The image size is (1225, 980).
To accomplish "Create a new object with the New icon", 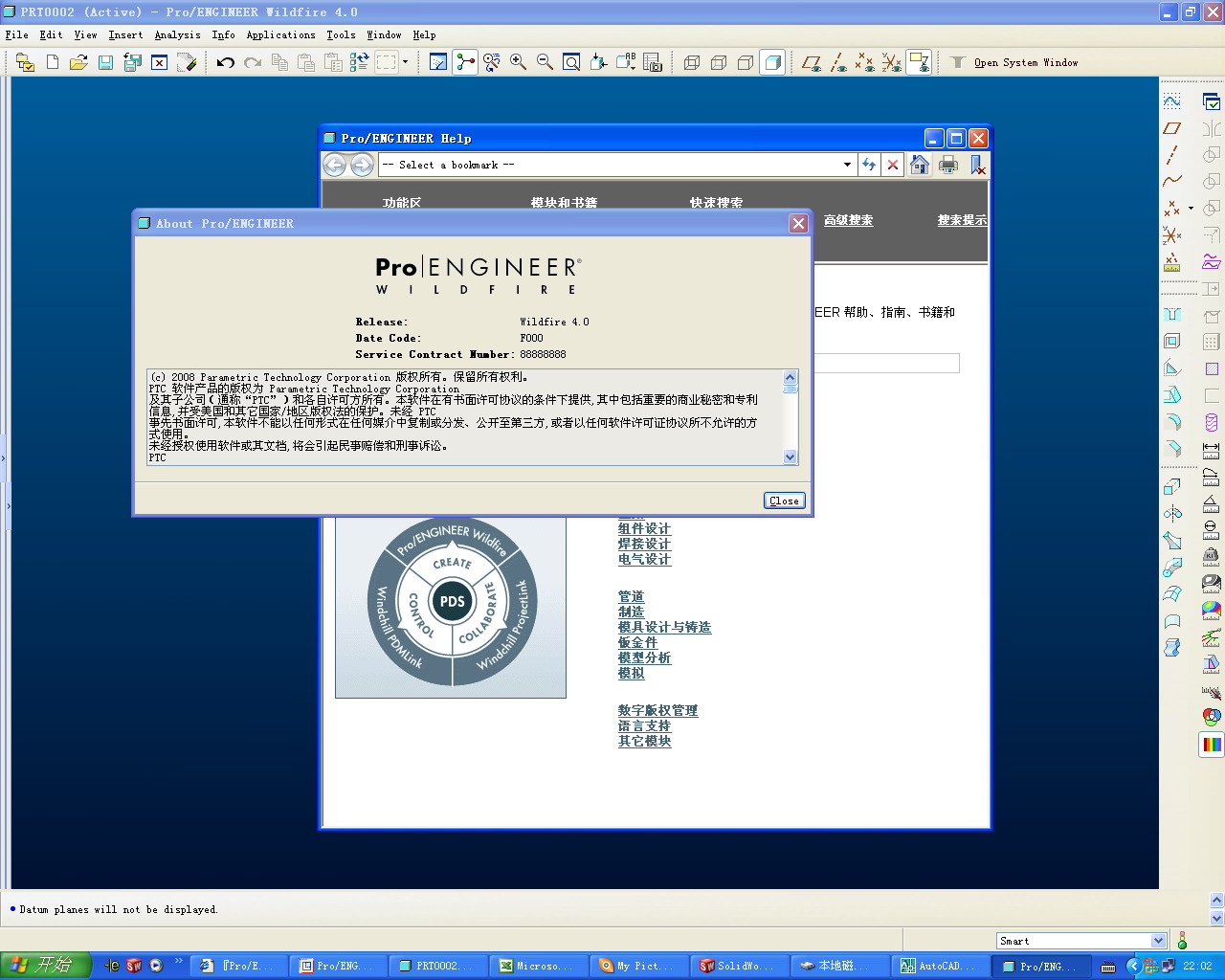I will 53,63.
